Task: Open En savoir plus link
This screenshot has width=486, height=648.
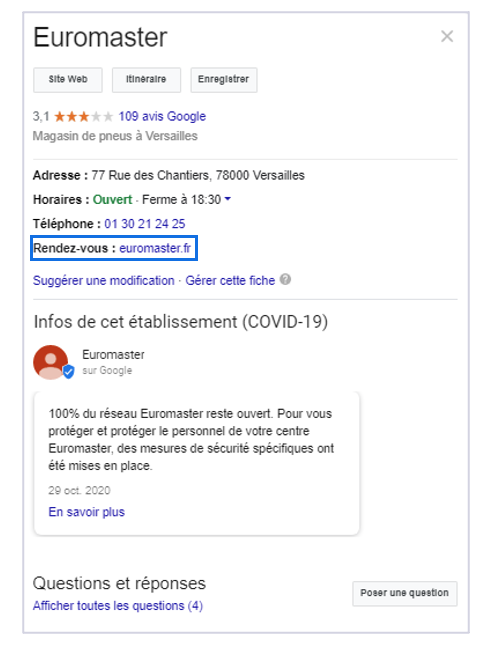Action: click(86, 512)
